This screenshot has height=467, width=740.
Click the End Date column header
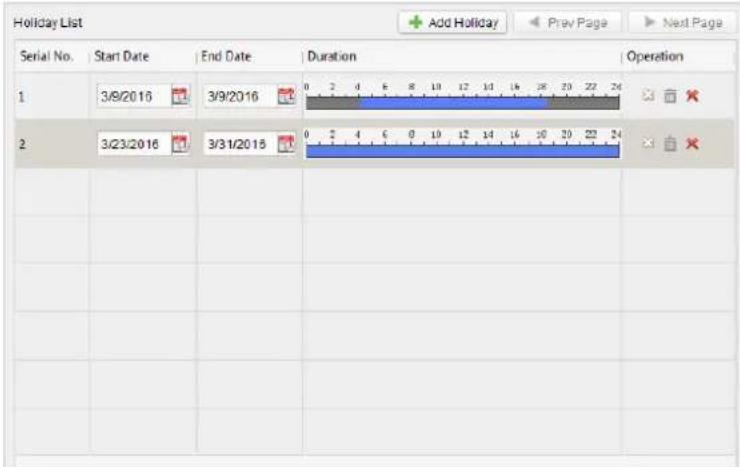tap(226, 56)
